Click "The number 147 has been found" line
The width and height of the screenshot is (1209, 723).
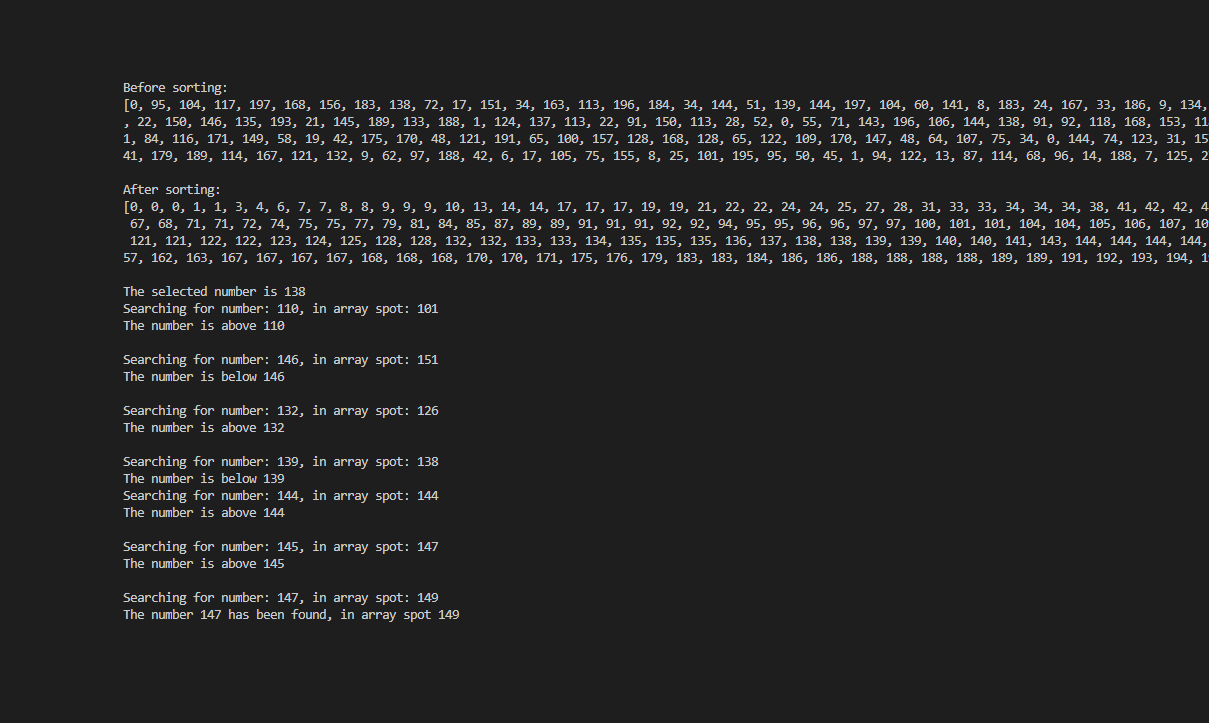291,615
